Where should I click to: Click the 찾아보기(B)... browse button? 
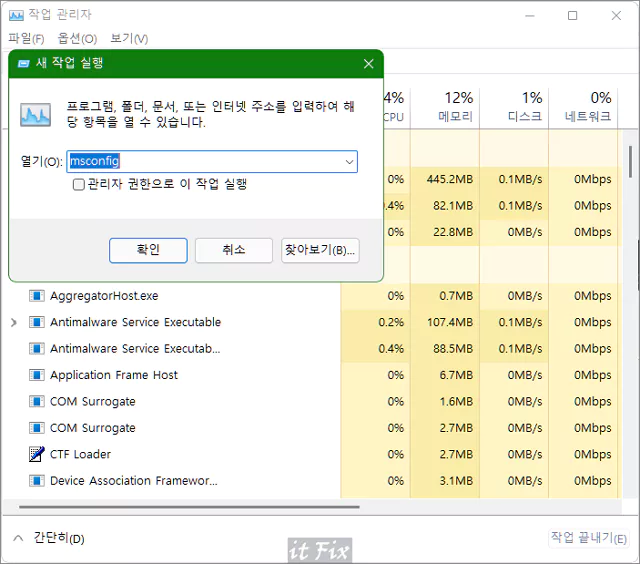click(x=320, y=250)
